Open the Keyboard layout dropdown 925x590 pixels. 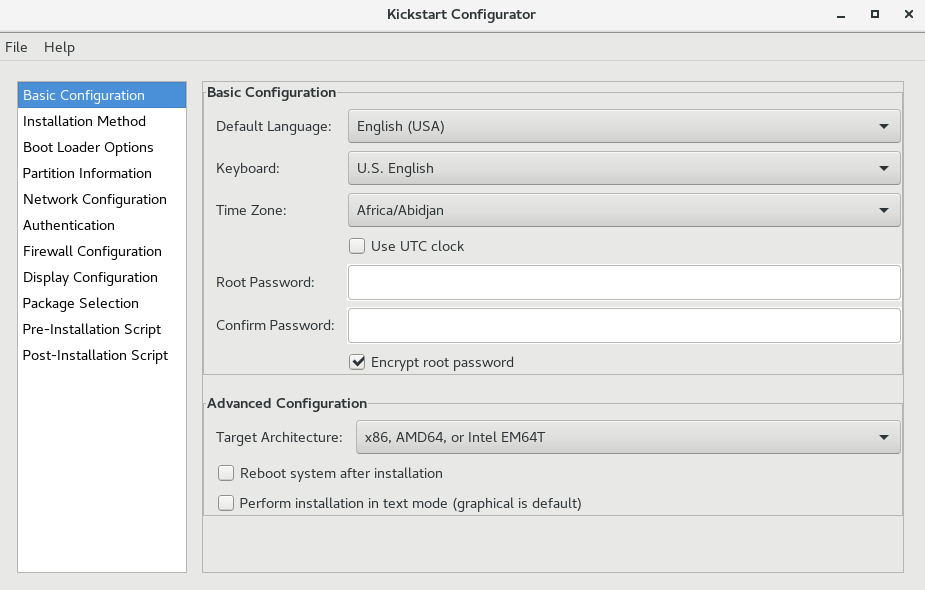pyautogui.click(x=623, y=168)
